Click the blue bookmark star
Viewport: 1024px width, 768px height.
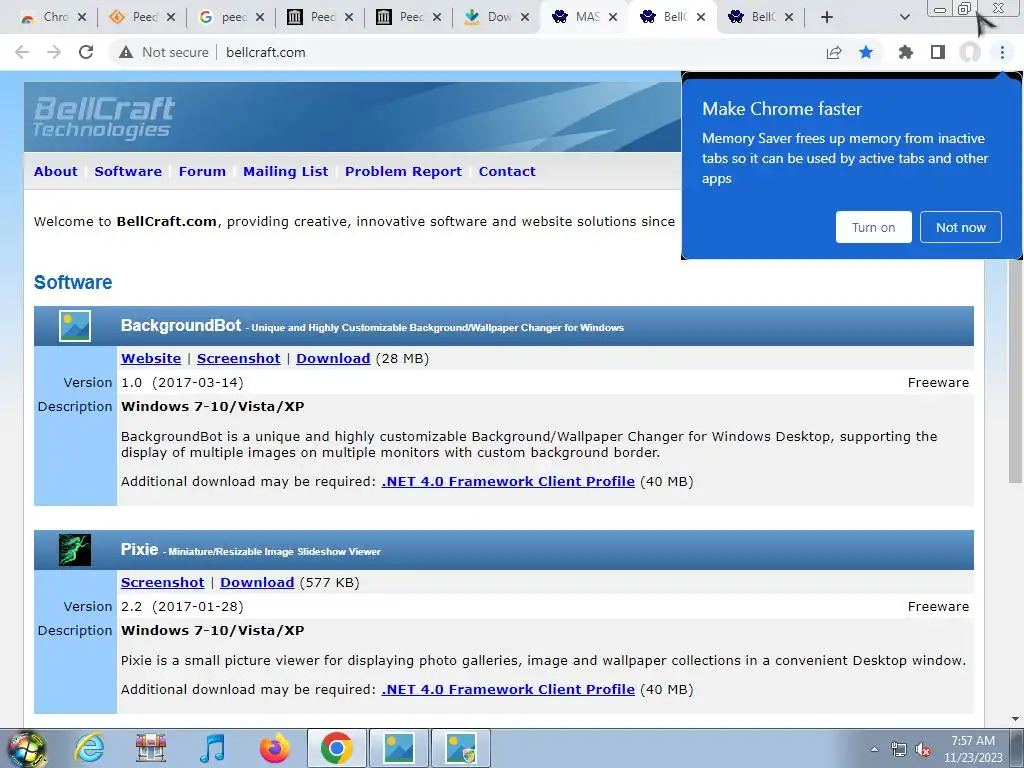(x=866, y=52)
